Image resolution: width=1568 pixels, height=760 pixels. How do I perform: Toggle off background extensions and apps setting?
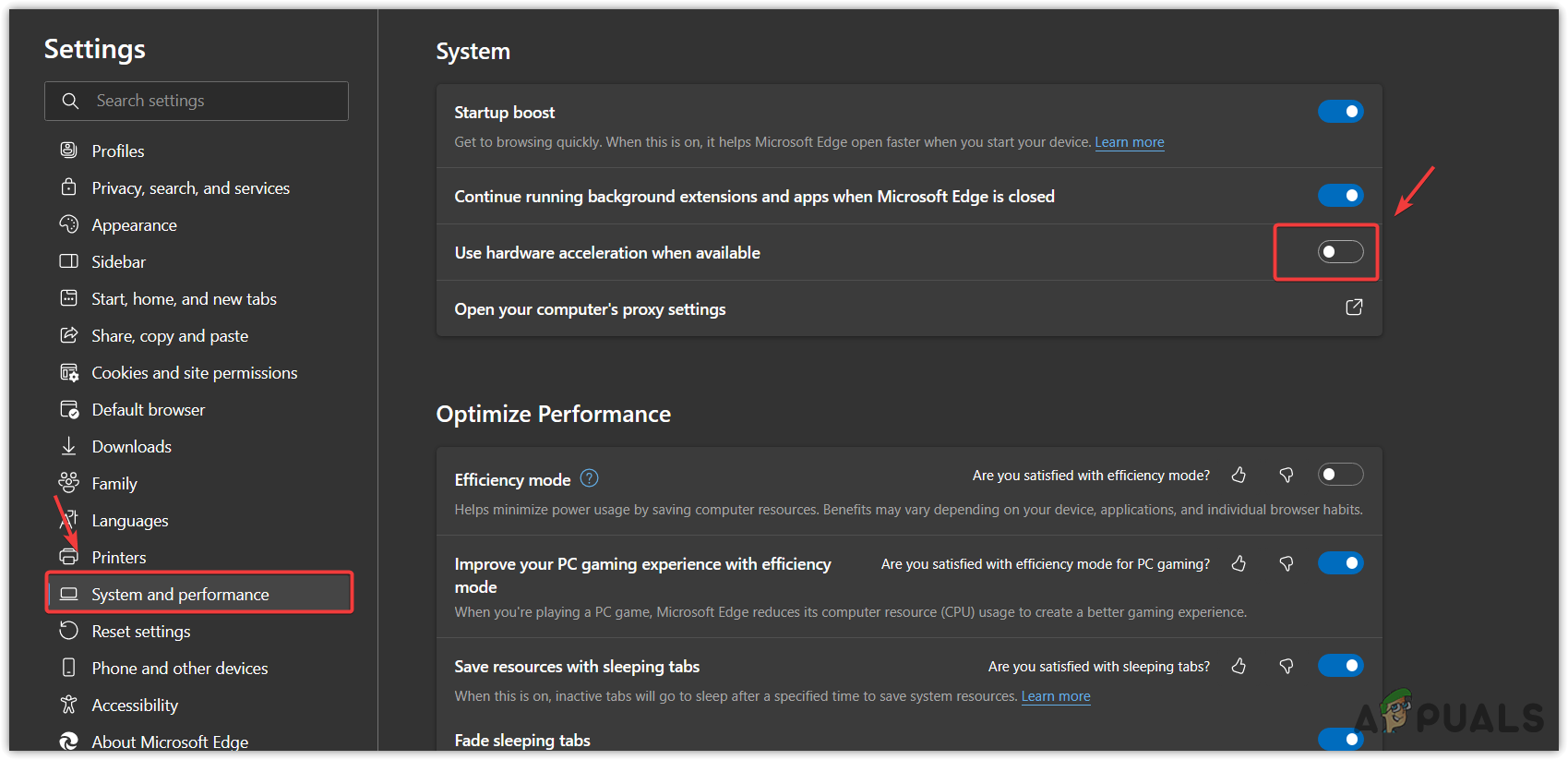point(1340,196)
